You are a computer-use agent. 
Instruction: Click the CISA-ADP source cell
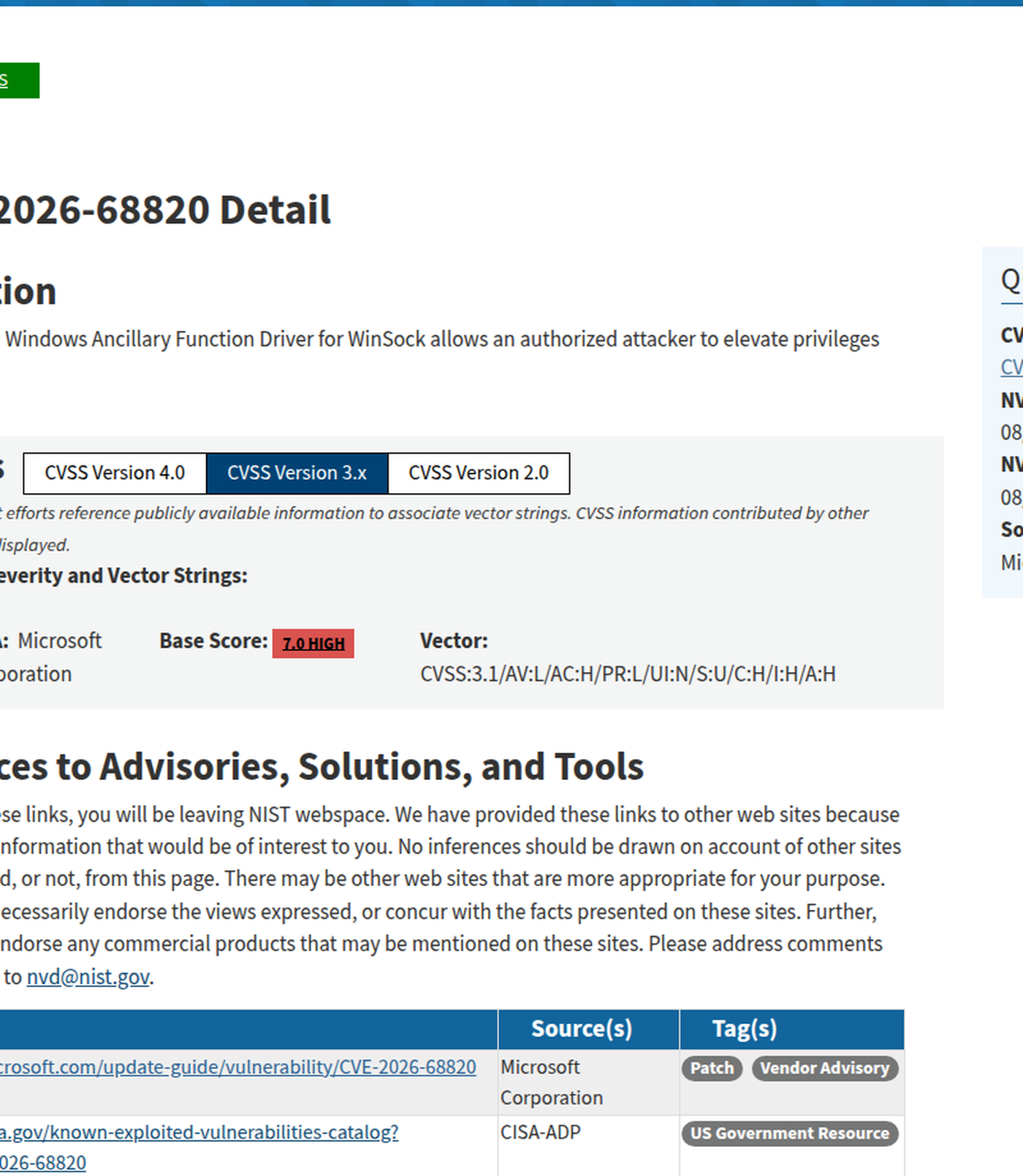pyautogui.click(x=589, y=1145)
